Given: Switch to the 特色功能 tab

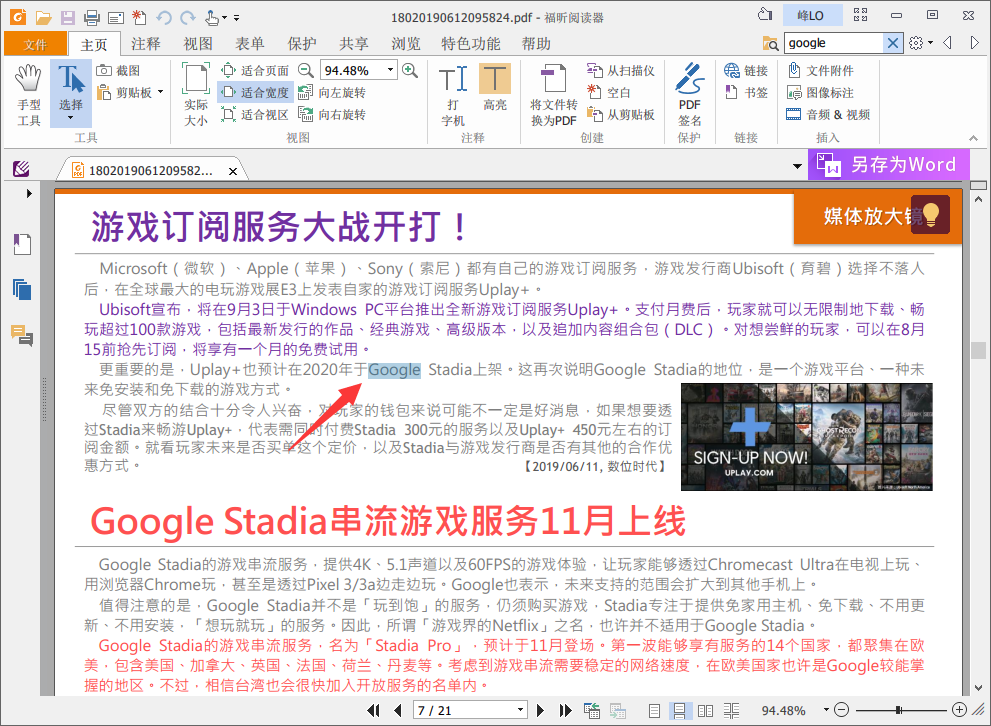Looking at the screenshot, I should tap(471, 44).
